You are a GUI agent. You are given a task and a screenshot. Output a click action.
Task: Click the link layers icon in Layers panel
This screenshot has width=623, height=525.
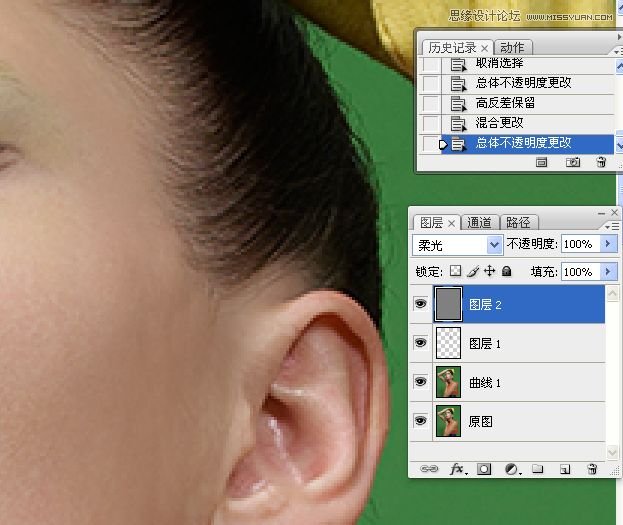click(x=429, y=469)
